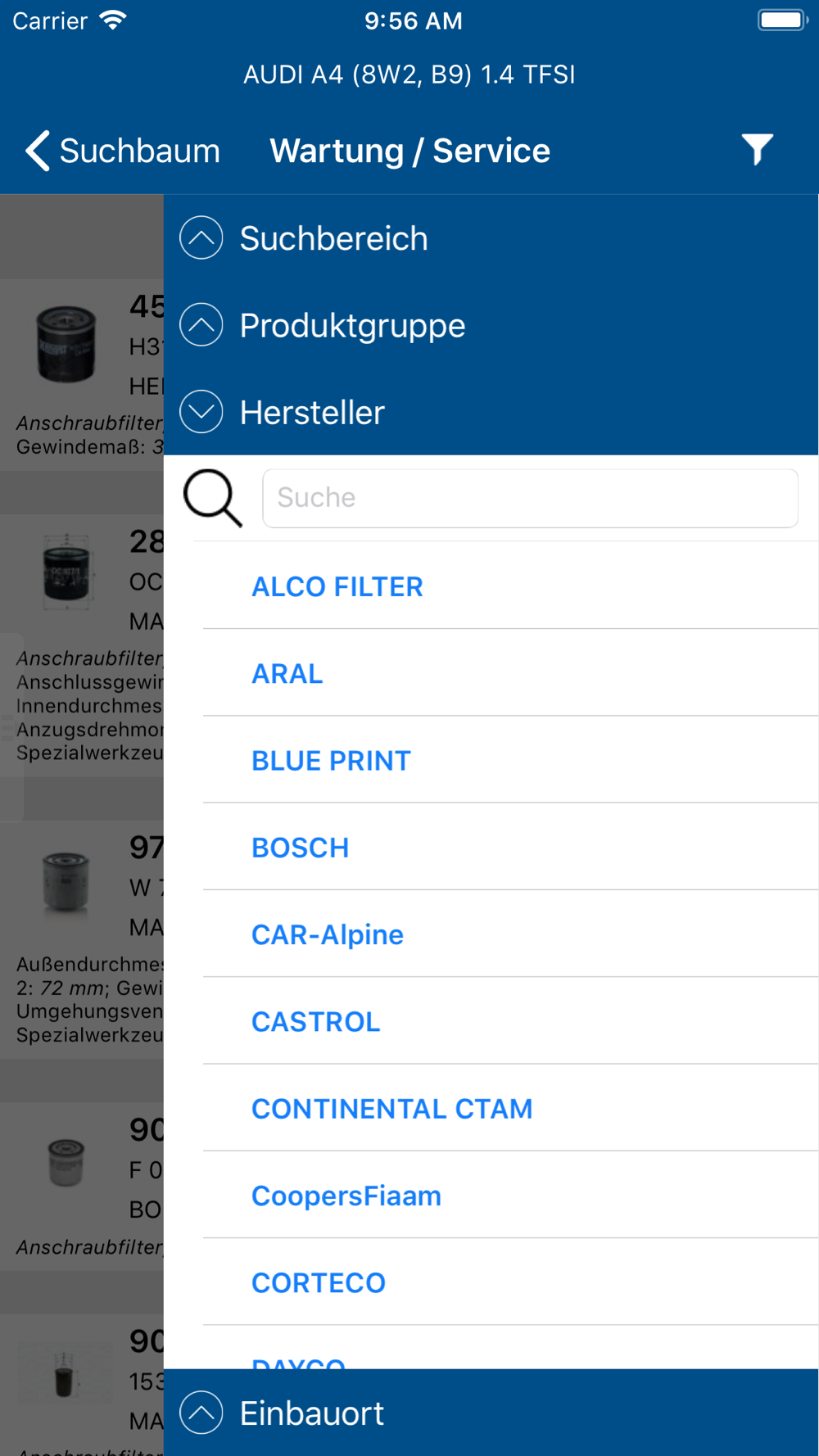Image resolution: width=819 pixels, height=1456 pixels.
Task: Expand the Einbauort section
Action: [x=491, y=1413]
